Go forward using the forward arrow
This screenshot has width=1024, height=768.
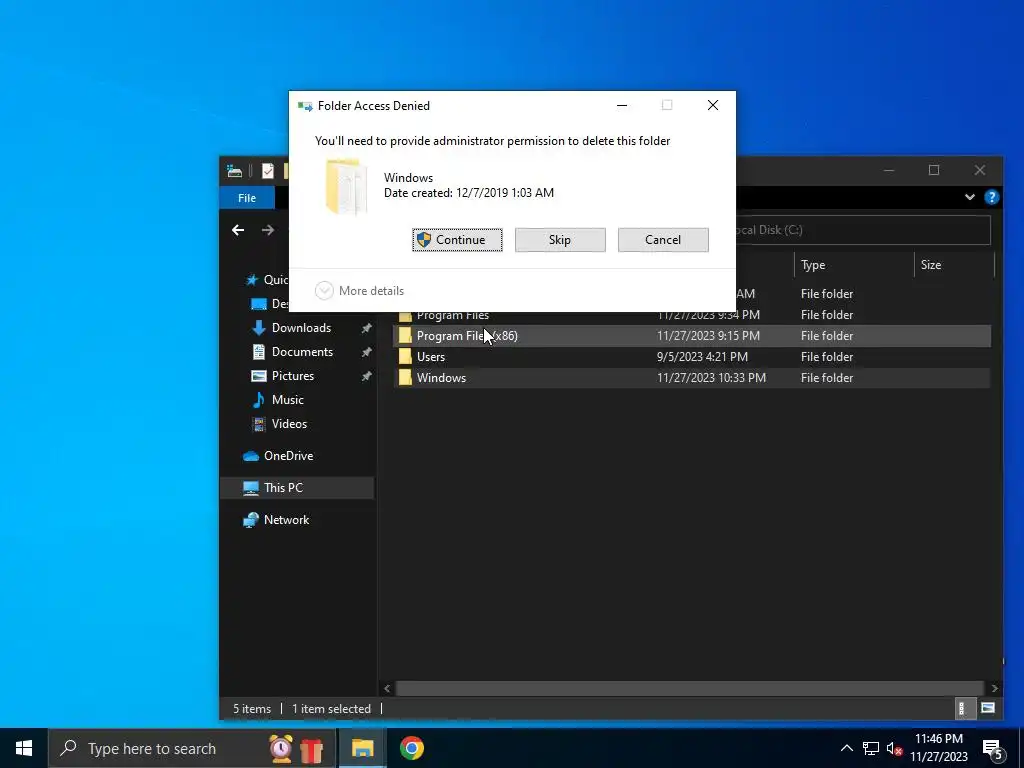(268, 230)
